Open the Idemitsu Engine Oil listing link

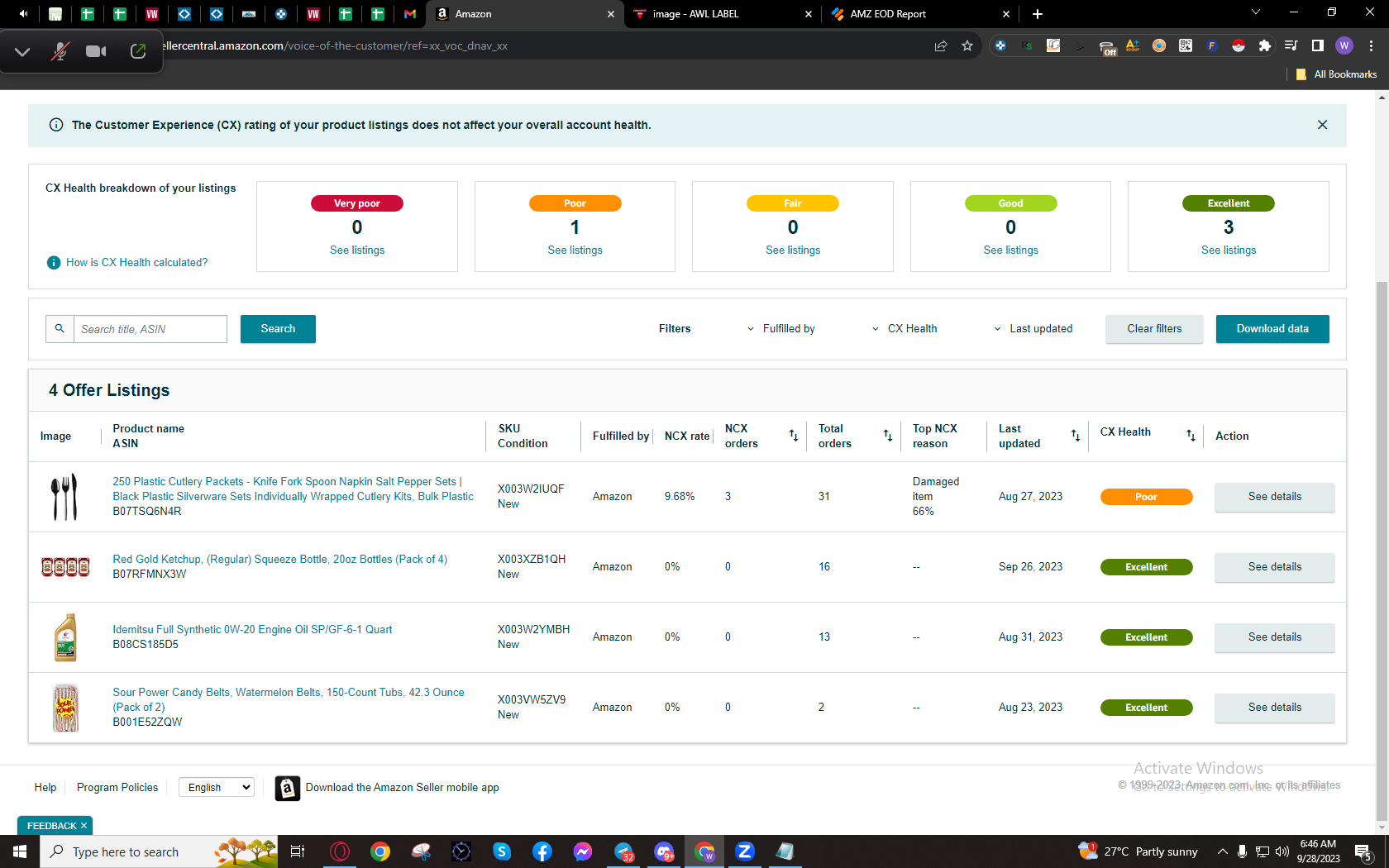pos(252,630)
